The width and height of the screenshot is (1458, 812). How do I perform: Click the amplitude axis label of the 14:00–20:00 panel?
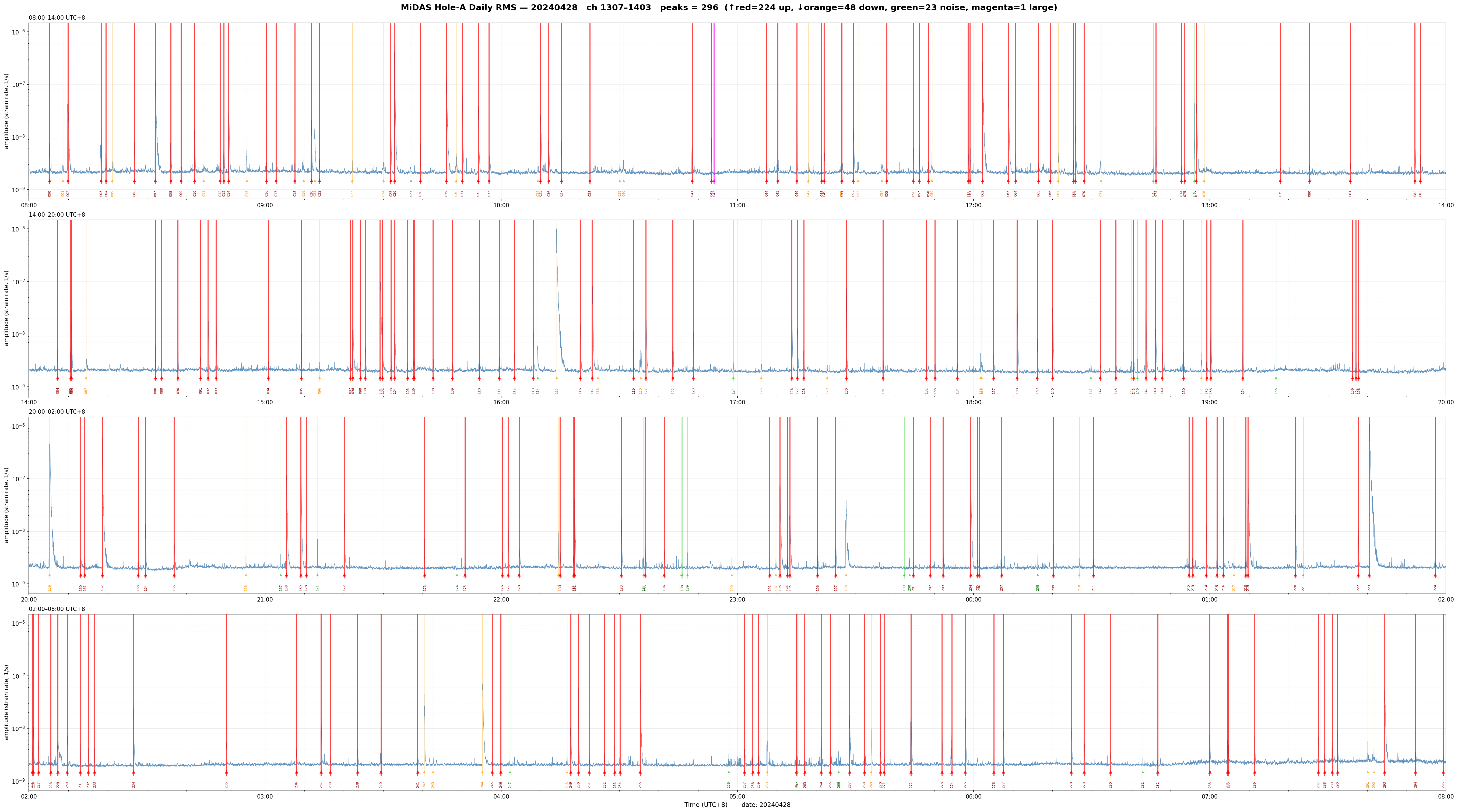(7, 308)
